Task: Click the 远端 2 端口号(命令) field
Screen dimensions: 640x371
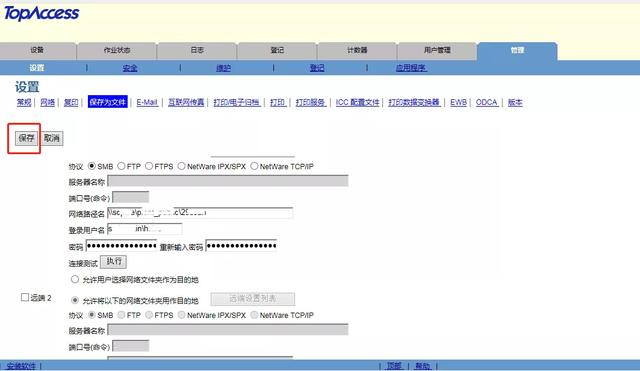Action: 131,346
